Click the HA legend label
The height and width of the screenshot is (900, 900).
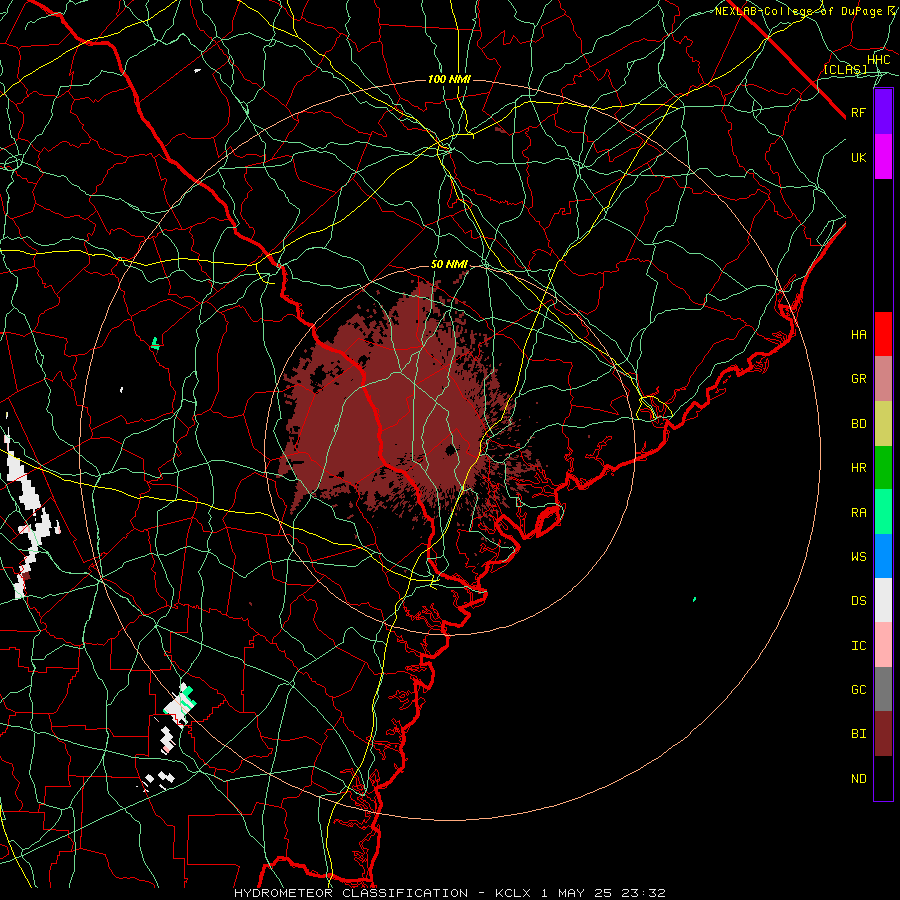[x=858, y=335]
